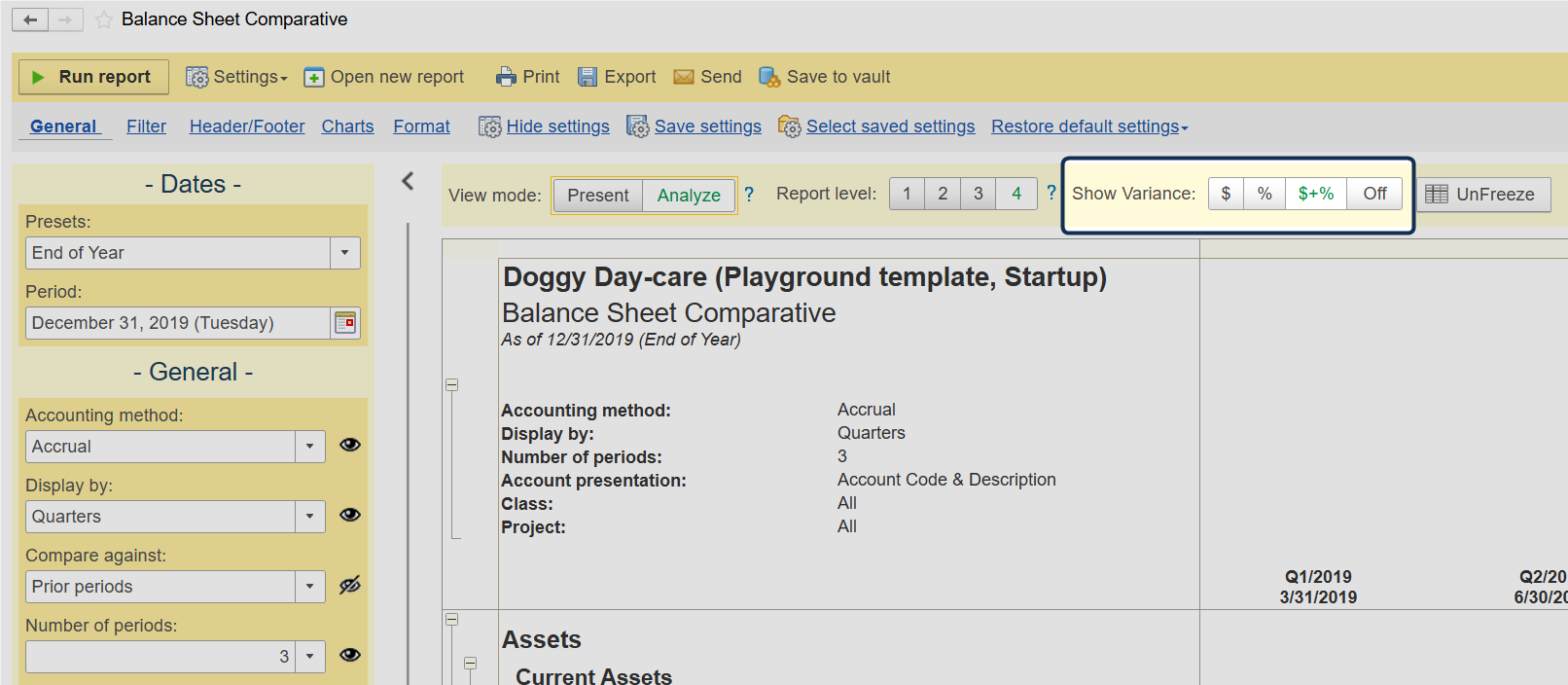Click the back arrow navigation icon

pyautogui.click(x=30, y=19)
